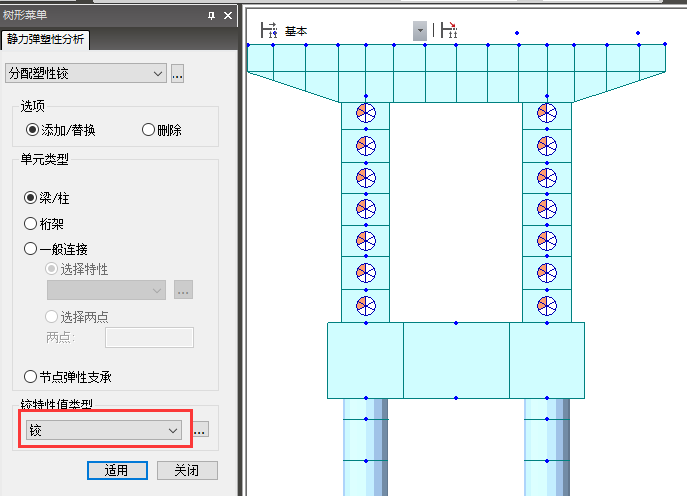Switch to 静力弹塑性分析 tab
This screenshot has height=496, width=687.
pos(47,40)
